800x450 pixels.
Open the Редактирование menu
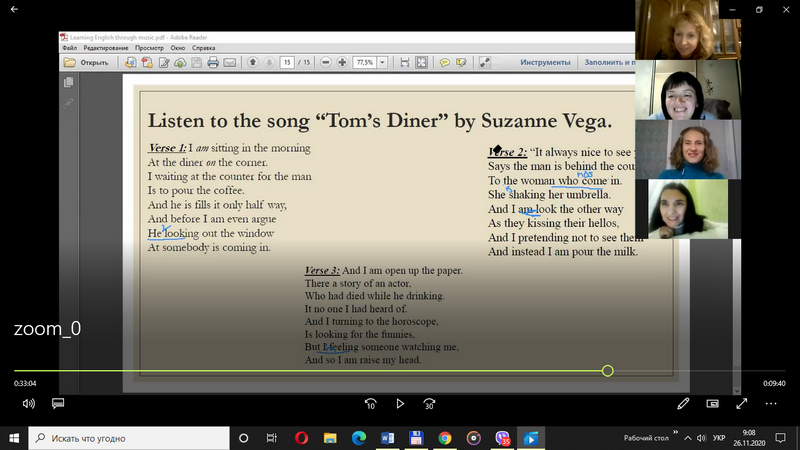tap(106, 48)
